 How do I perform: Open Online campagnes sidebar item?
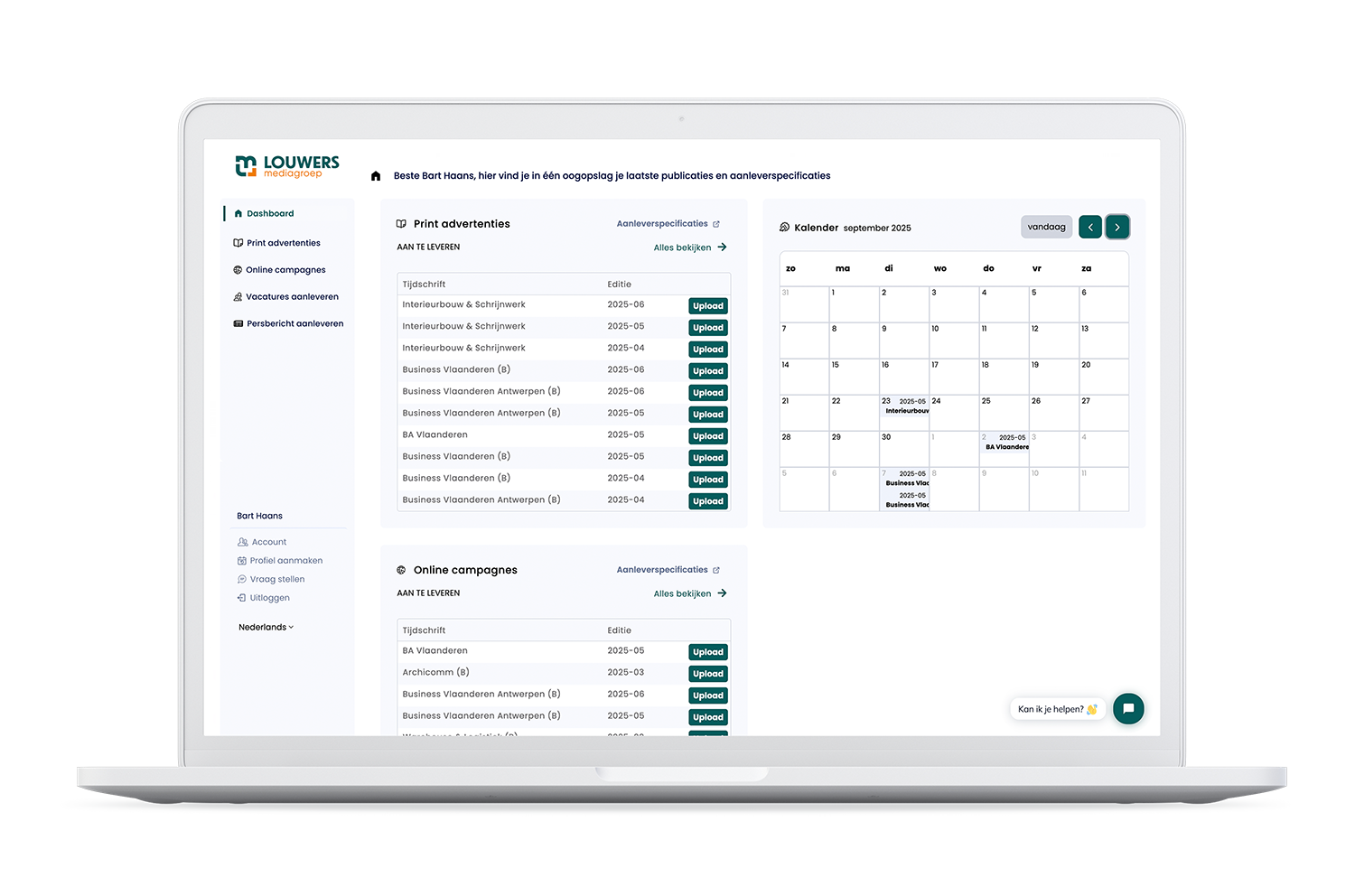285,270
